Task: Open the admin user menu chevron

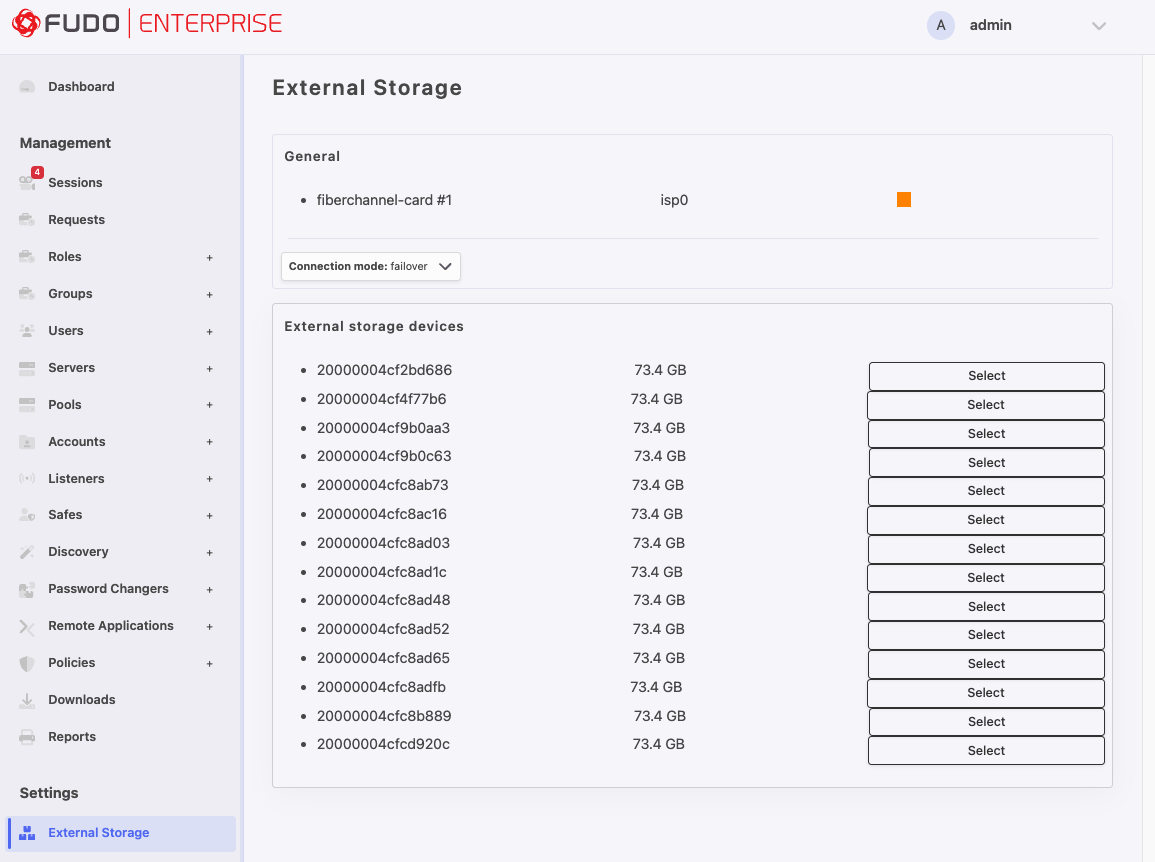Action: point(1098,26)
